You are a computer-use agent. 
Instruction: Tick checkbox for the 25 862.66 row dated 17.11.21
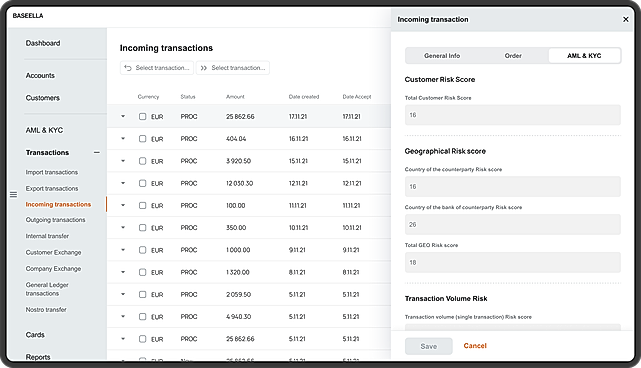click(x=142, y=117)
